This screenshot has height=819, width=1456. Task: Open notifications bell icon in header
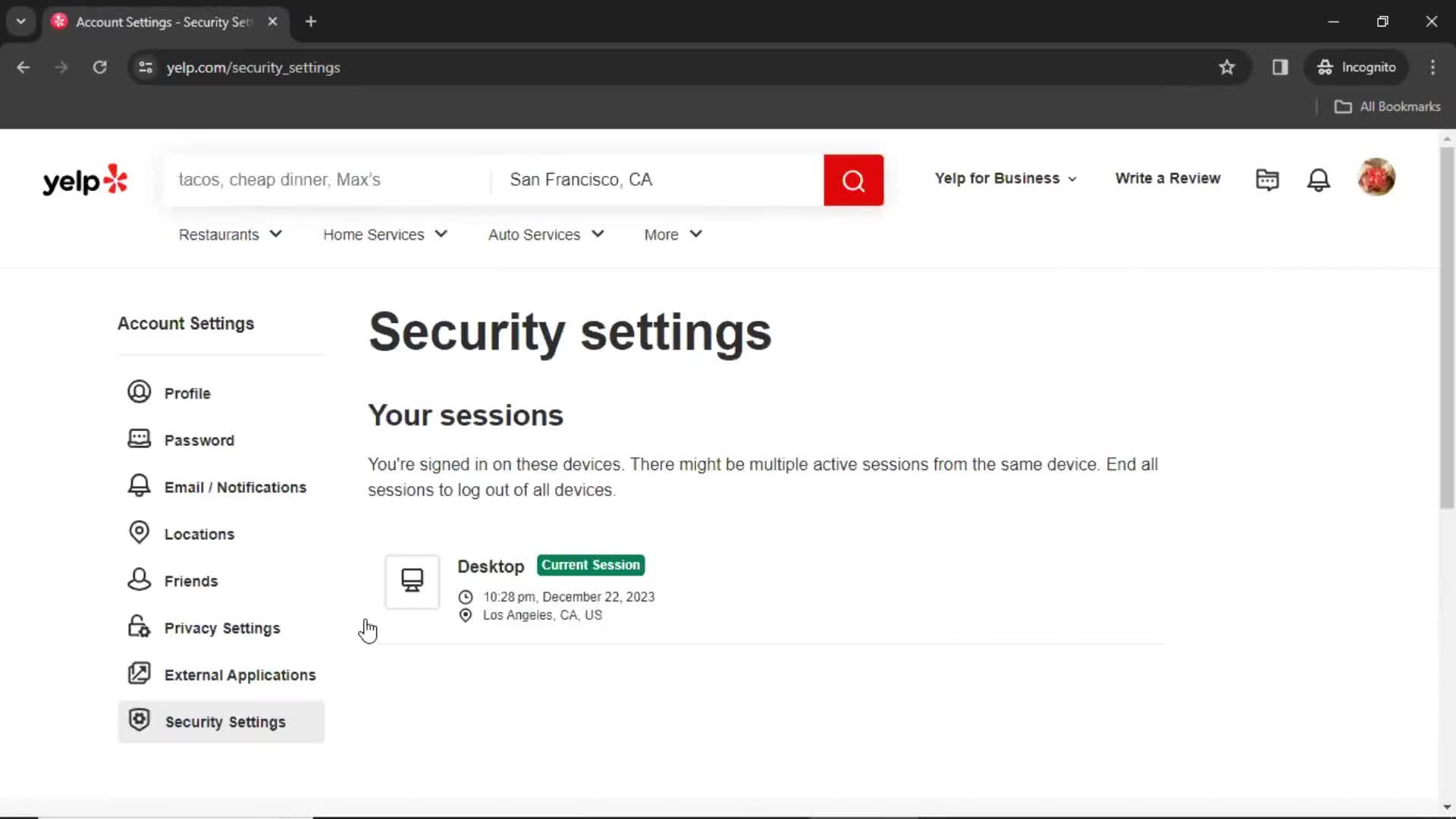[x=1318, y=180]
